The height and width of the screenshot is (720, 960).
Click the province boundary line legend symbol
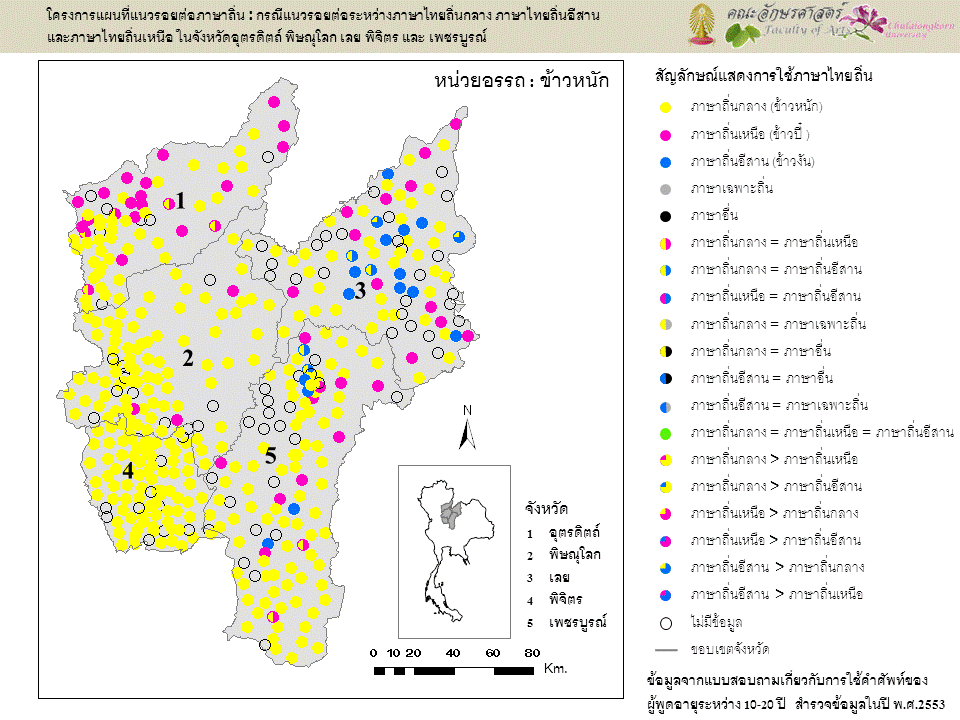point(664,649)
